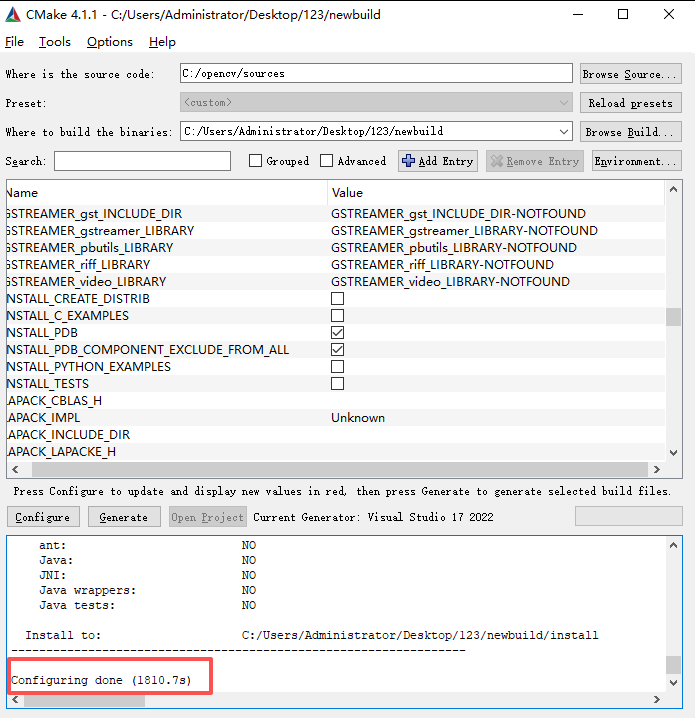The image size is (695, 718).
Task: Toggle INSTALL_CREATE_DISTRIB checkbox
Action: click(337, 299)
